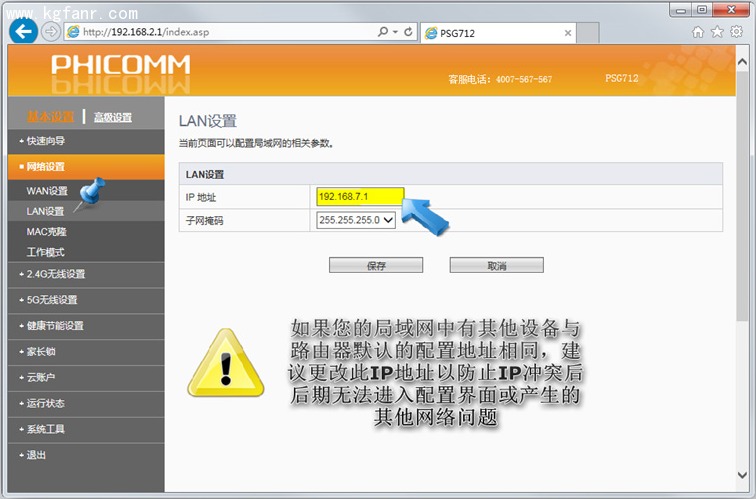This screenshot has height=499, width=756.
Task: Click the browser back arrow button
Action: 23,32
